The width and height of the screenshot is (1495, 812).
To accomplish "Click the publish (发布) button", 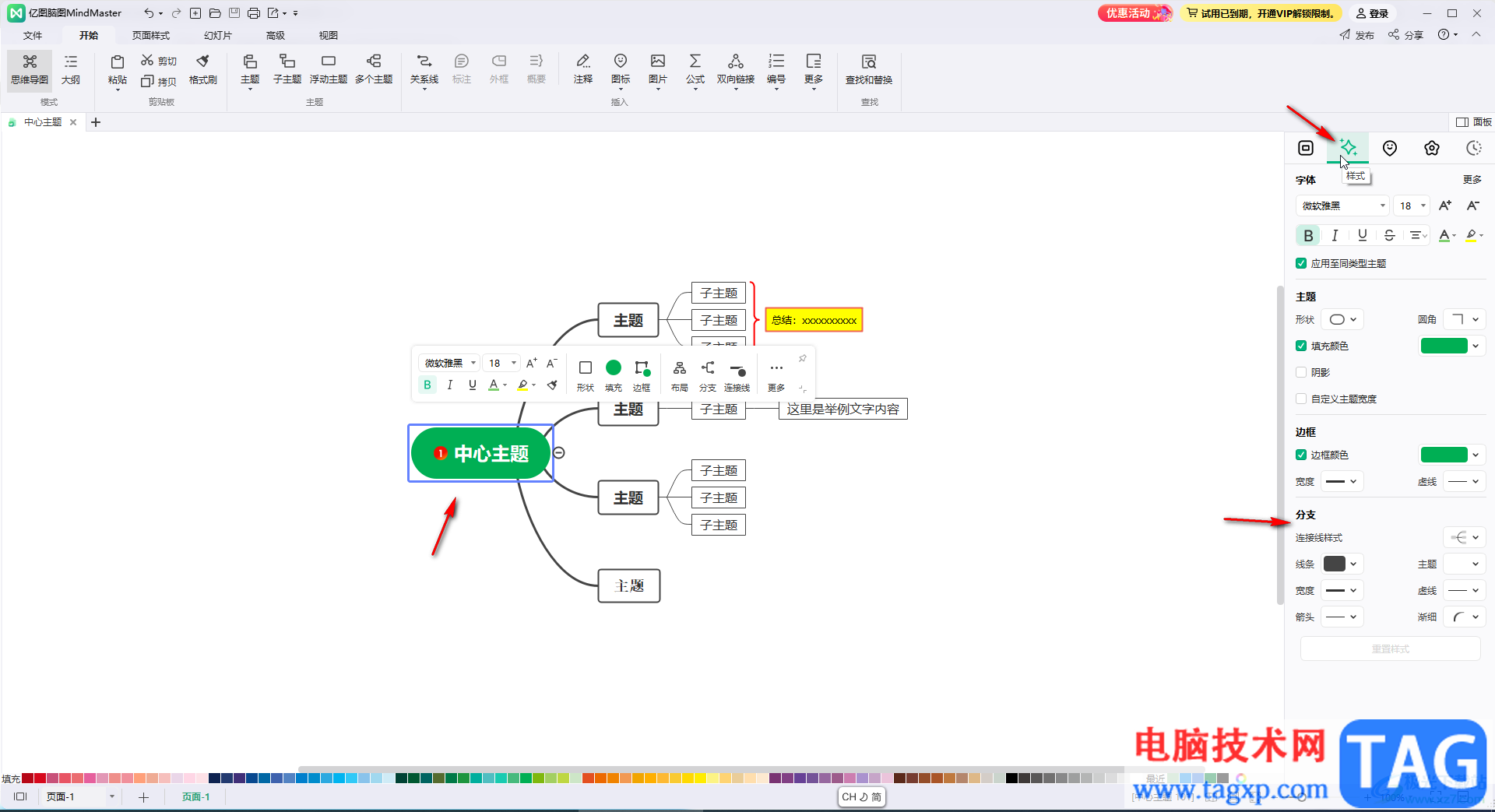I will 1357,35.
